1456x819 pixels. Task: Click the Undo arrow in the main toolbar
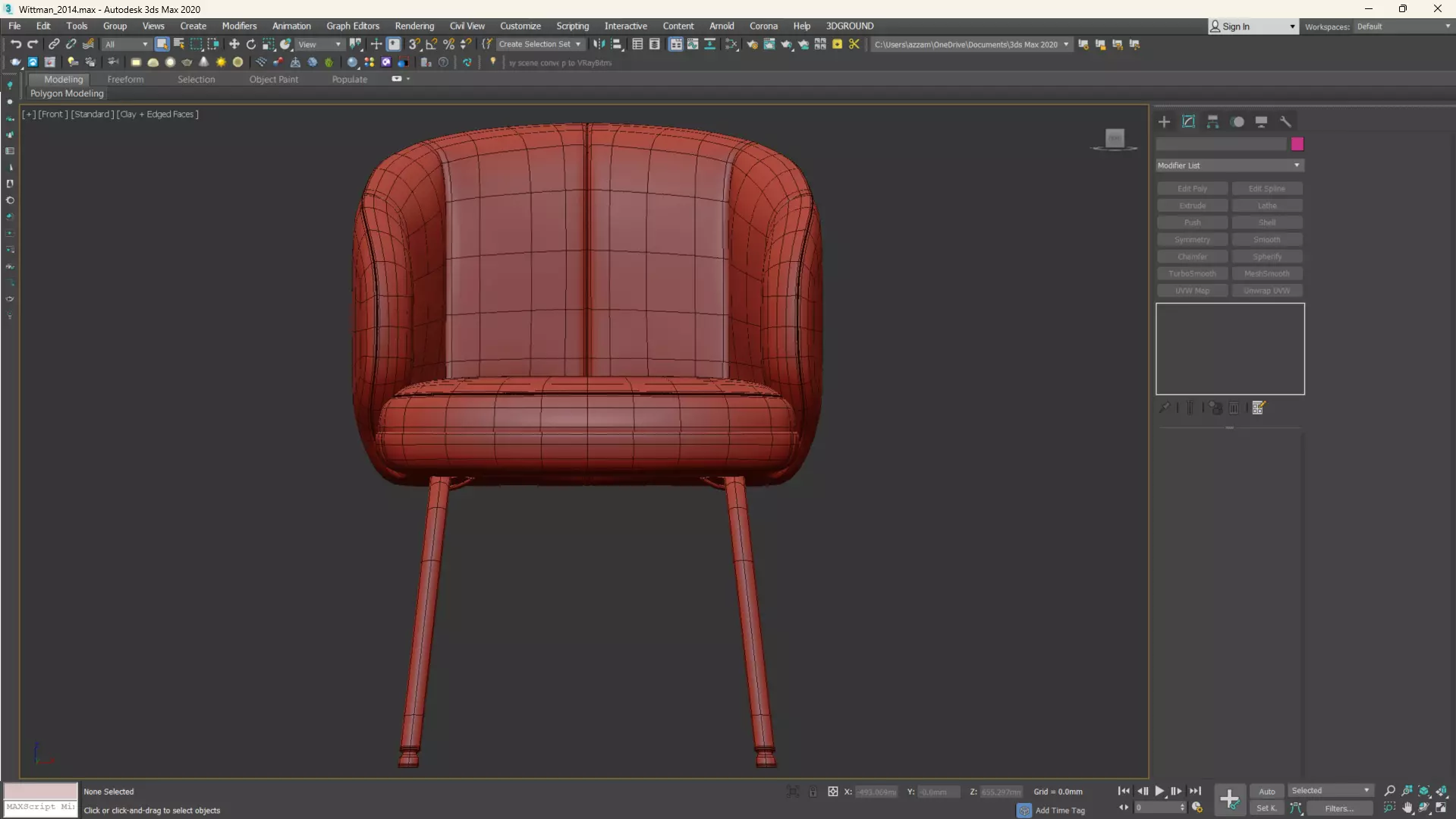15,44
